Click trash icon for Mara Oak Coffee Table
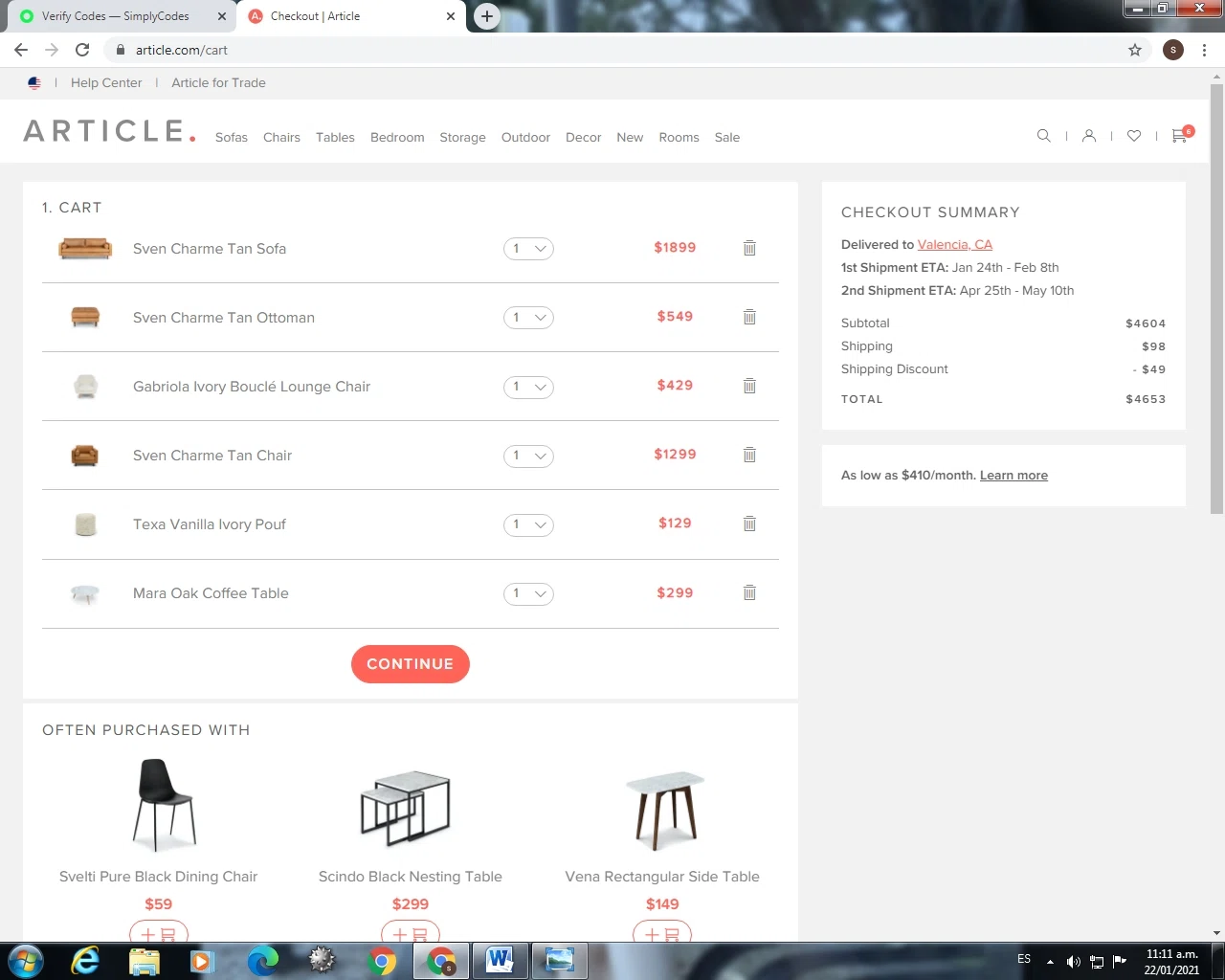 (x=749, y=592)
